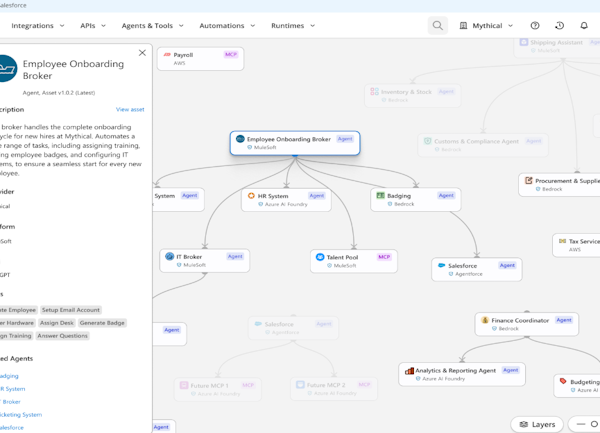Screen dimensions: 600x433
Task: Expand the Runtimes menu chevron
Action: pos(312,26)
